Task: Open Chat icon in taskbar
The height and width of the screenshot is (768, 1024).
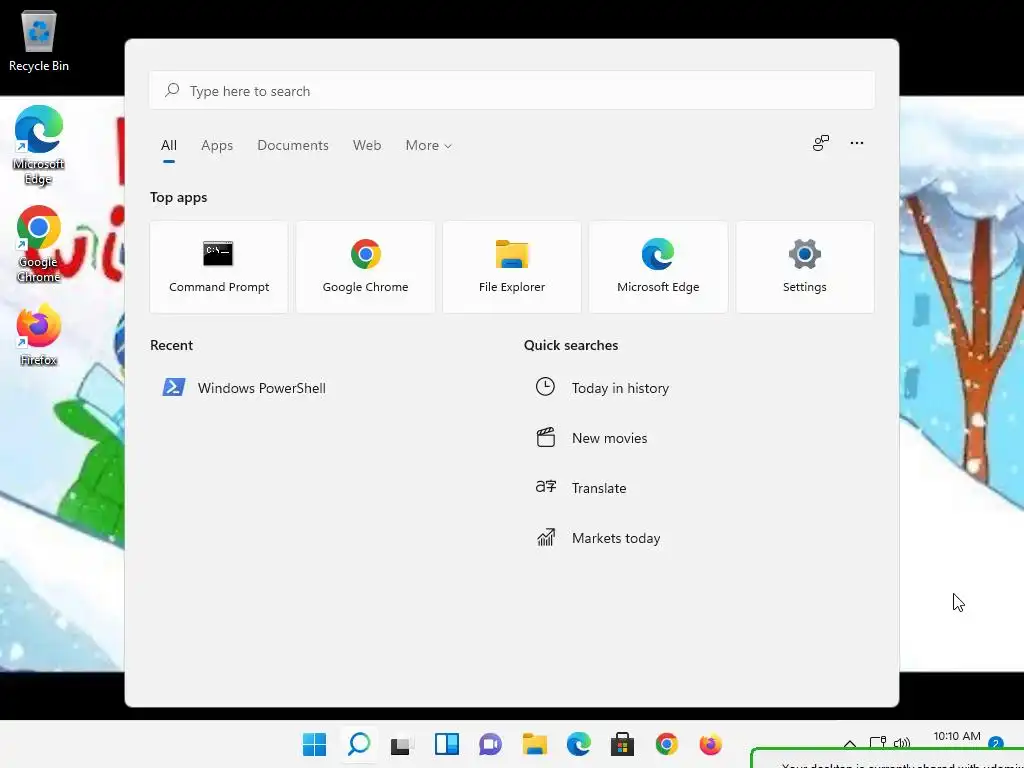Action: (490, 744)
